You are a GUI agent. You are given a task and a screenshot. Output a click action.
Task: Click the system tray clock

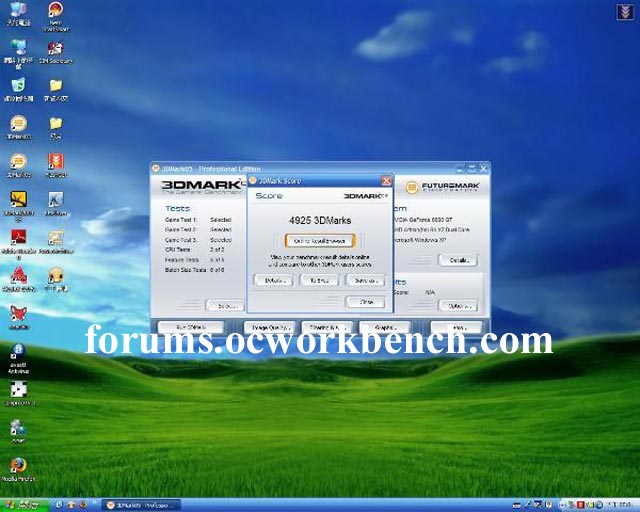[621, 505]
